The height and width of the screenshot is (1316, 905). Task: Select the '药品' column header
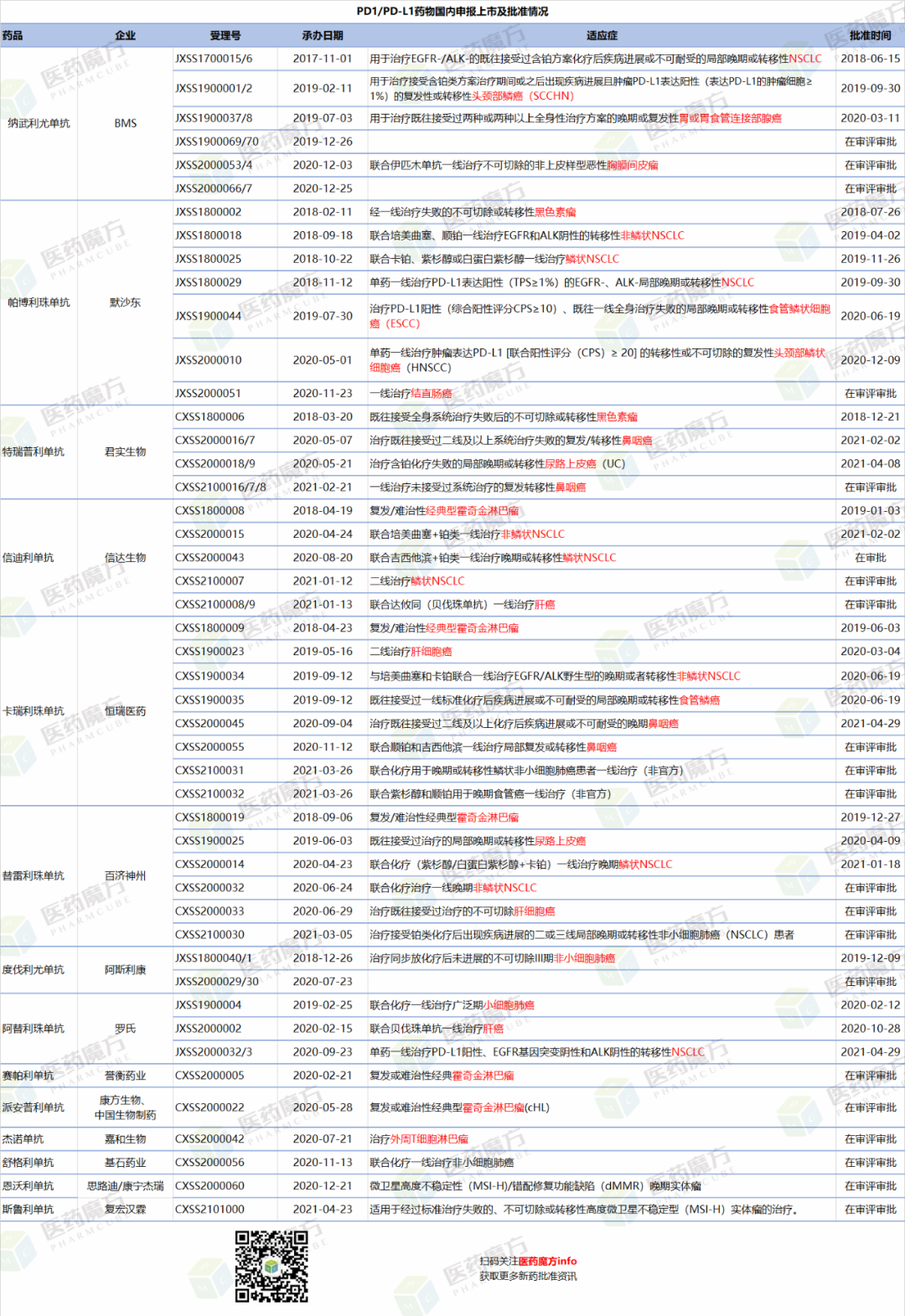(13, 36)
